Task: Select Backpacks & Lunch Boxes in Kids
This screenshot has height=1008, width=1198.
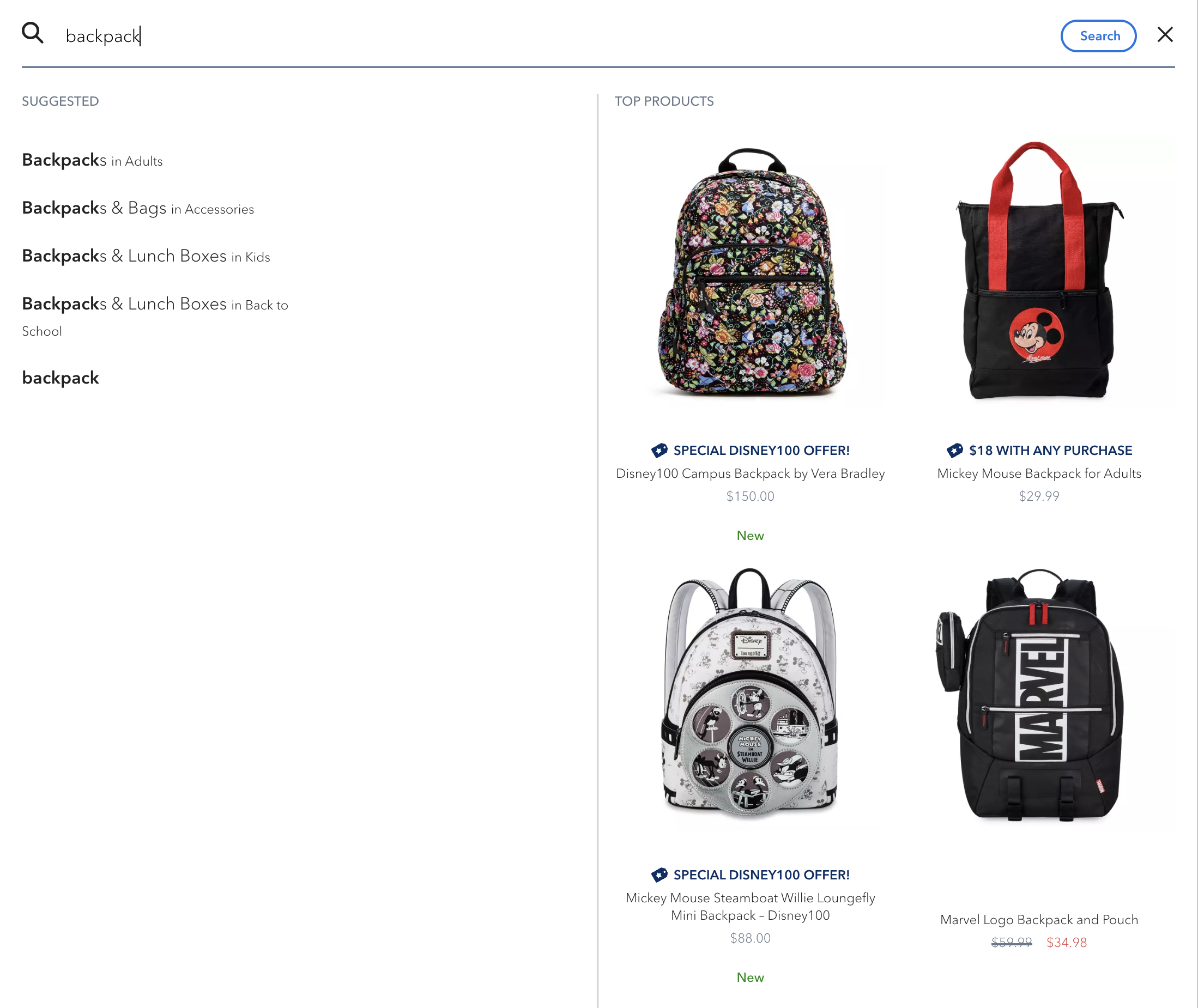Action: 146,256
